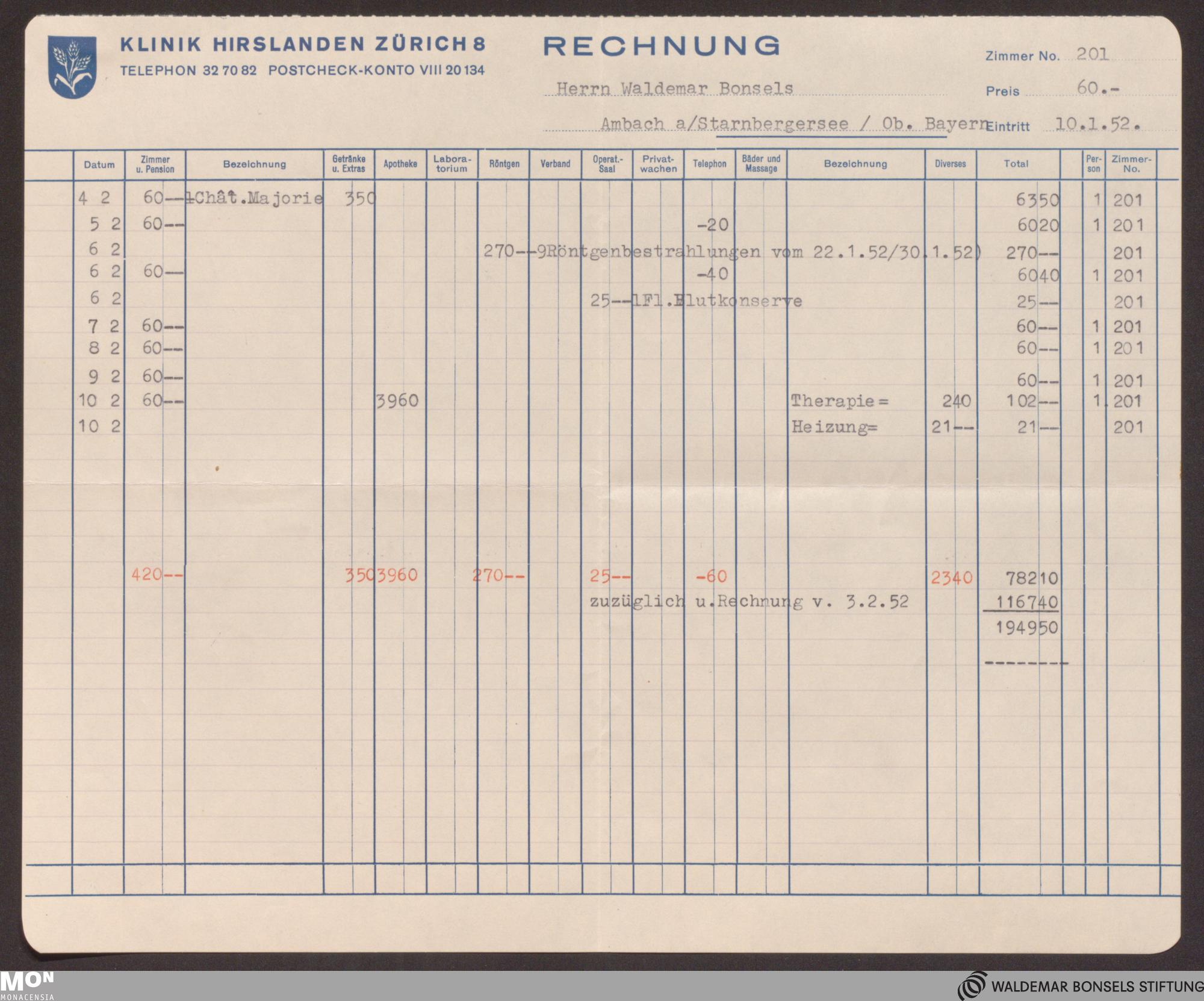Click the Klinik Hirslanden wheat crest logo
The width and height of the screenshot is (1204, 1001).
coord(72,67)
